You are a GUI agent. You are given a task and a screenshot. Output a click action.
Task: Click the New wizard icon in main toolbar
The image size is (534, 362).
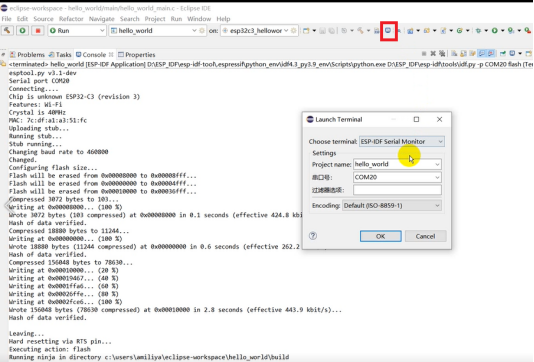tap(306, 31)
